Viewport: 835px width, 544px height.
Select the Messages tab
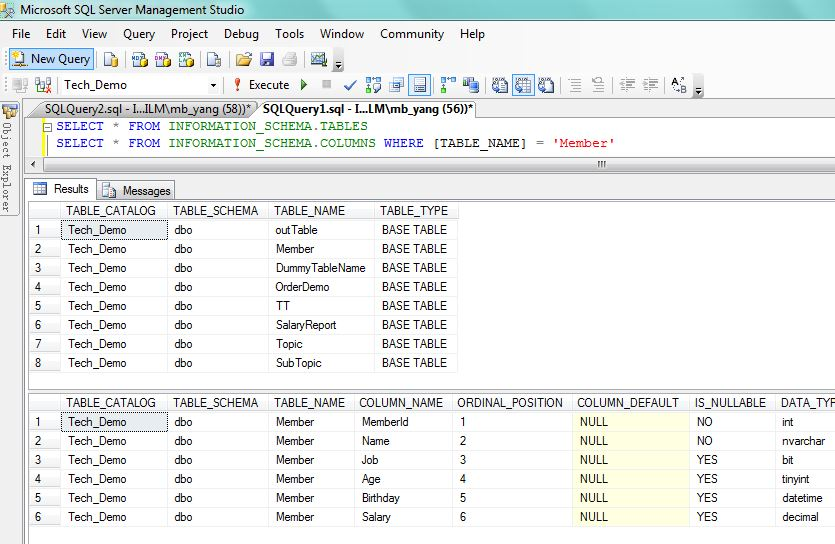click(x=136, y=191)
